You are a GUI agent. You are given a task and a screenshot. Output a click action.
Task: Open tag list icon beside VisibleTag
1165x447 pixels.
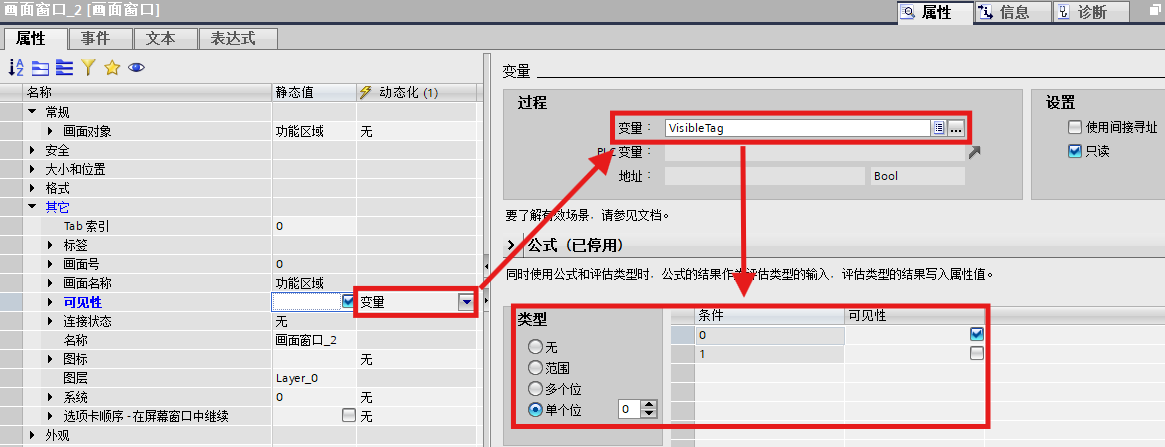click(938, 128)
